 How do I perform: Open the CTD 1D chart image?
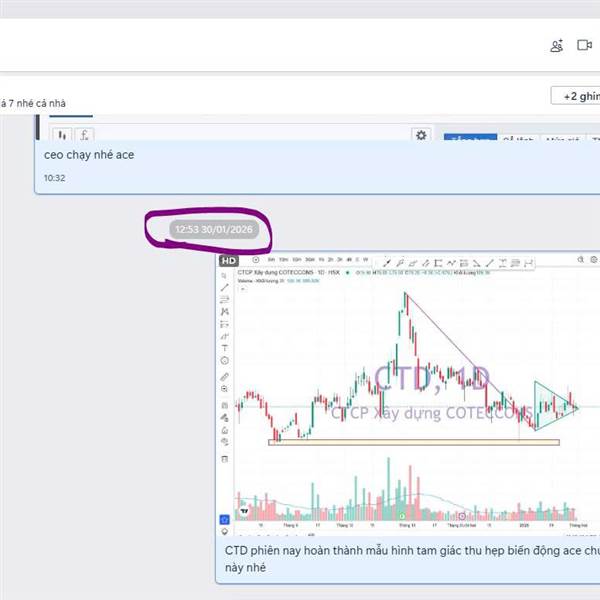(408, 395)
